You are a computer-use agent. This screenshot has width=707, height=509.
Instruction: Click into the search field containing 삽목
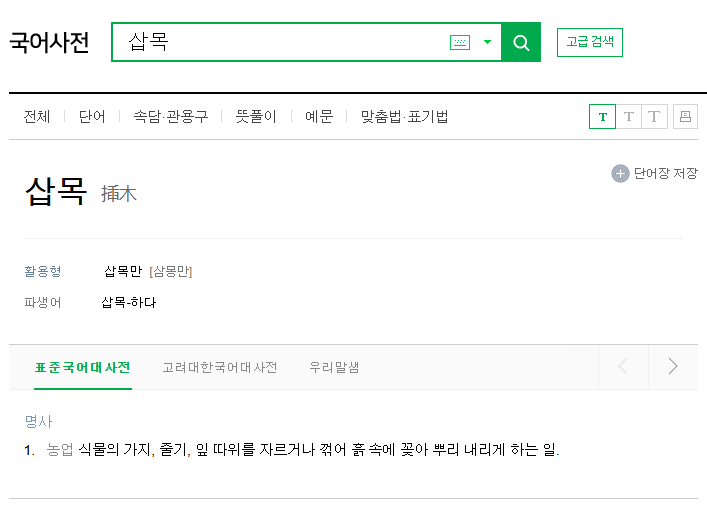click(x=280, y=42)
